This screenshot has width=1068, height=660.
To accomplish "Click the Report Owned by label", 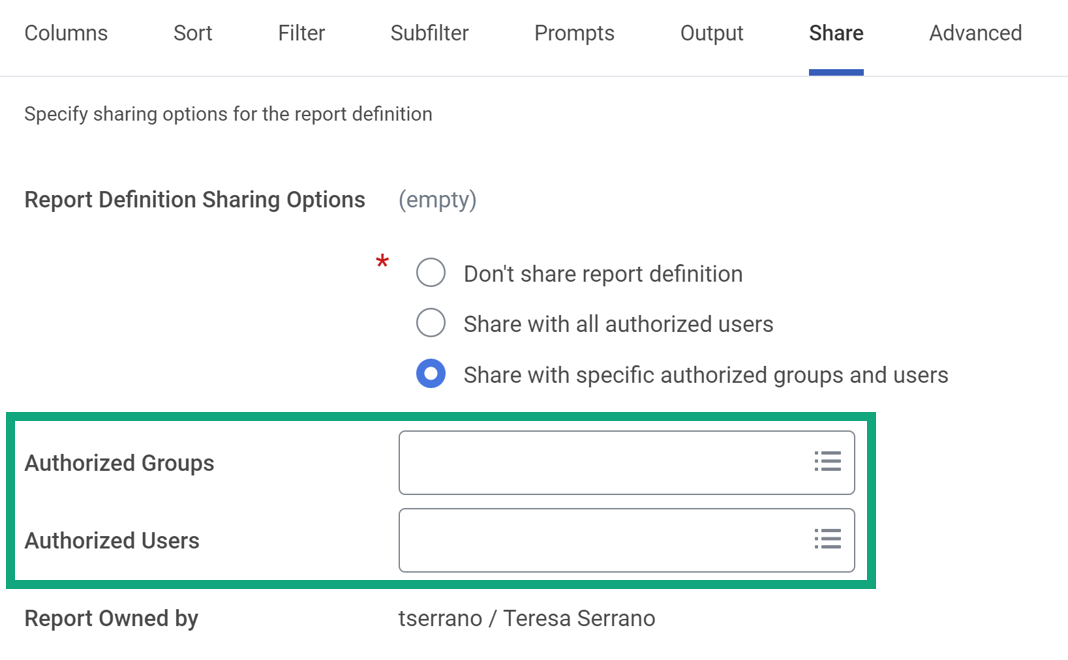I will [x=111, y=618].
